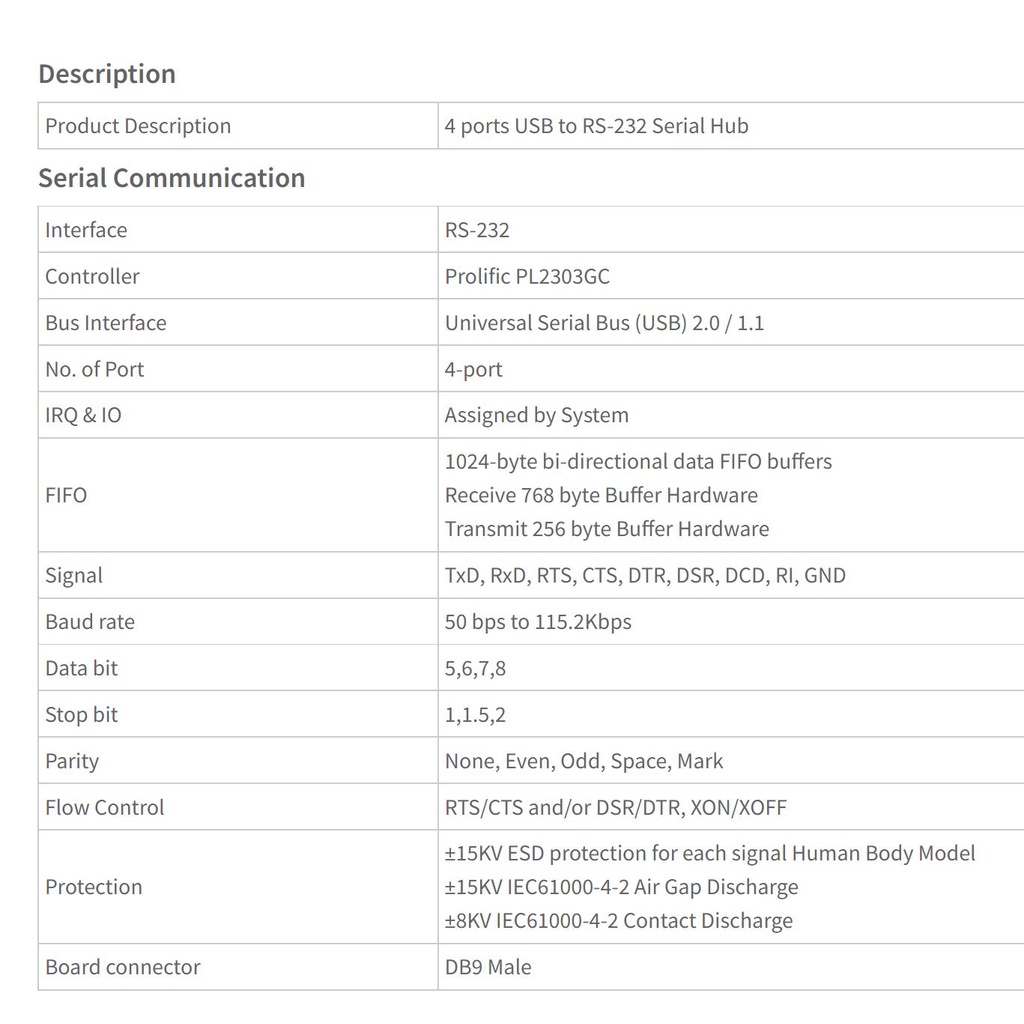
Task: Click the Bus Interface row label
Action: pos(105,323)
